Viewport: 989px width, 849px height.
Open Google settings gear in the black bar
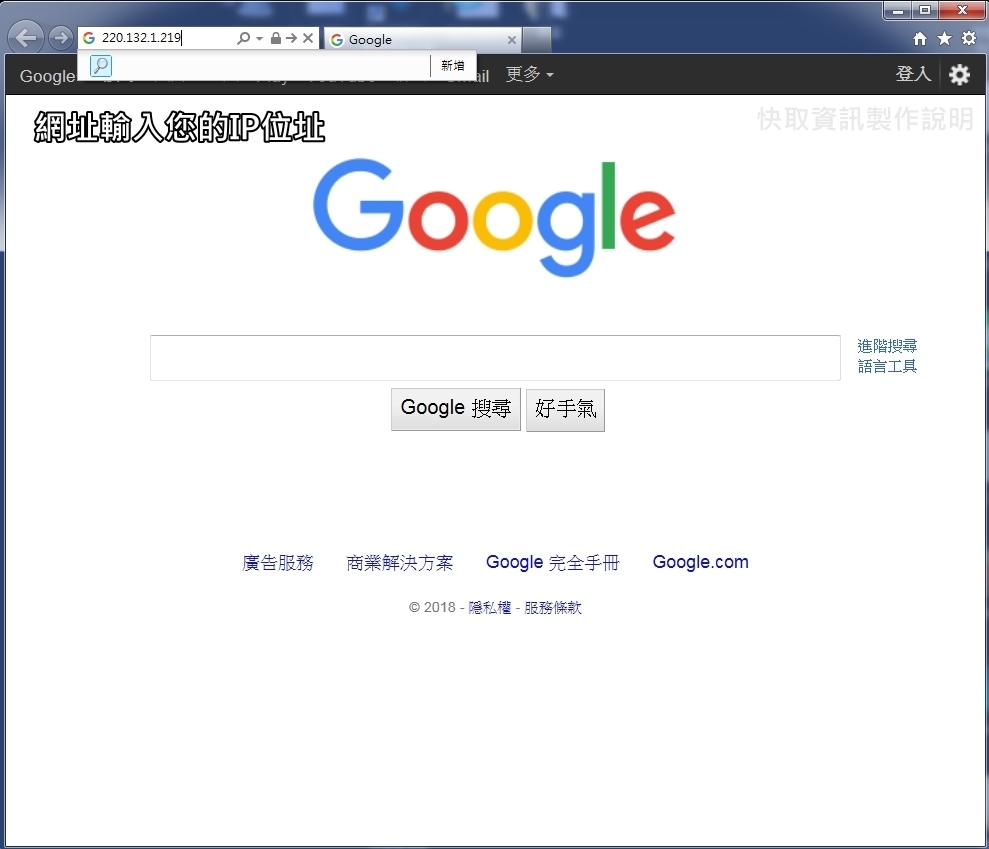(x=959, y=74)
